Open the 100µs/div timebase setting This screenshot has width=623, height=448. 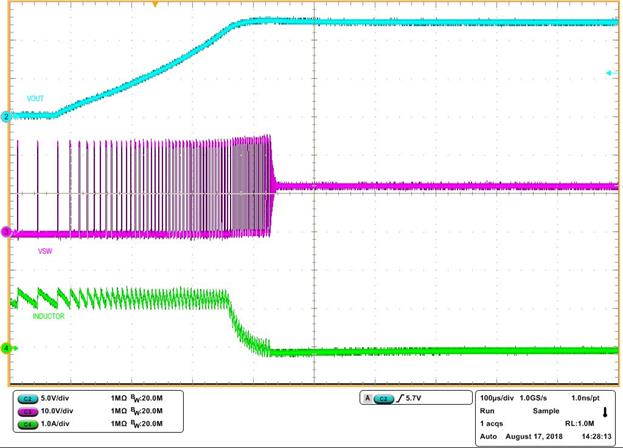[x=497, y=398]
